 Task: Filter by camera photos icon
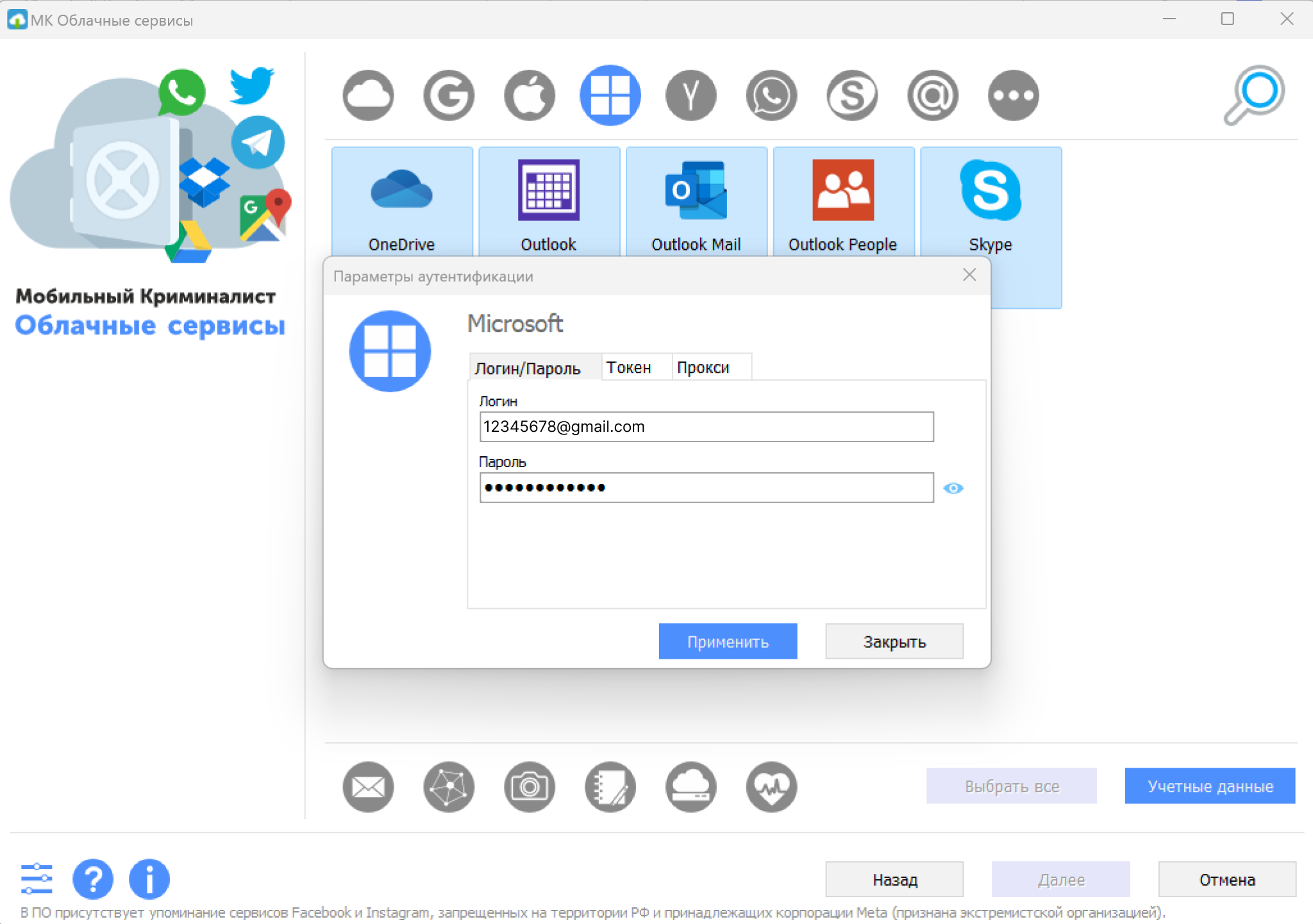point(530,787)
